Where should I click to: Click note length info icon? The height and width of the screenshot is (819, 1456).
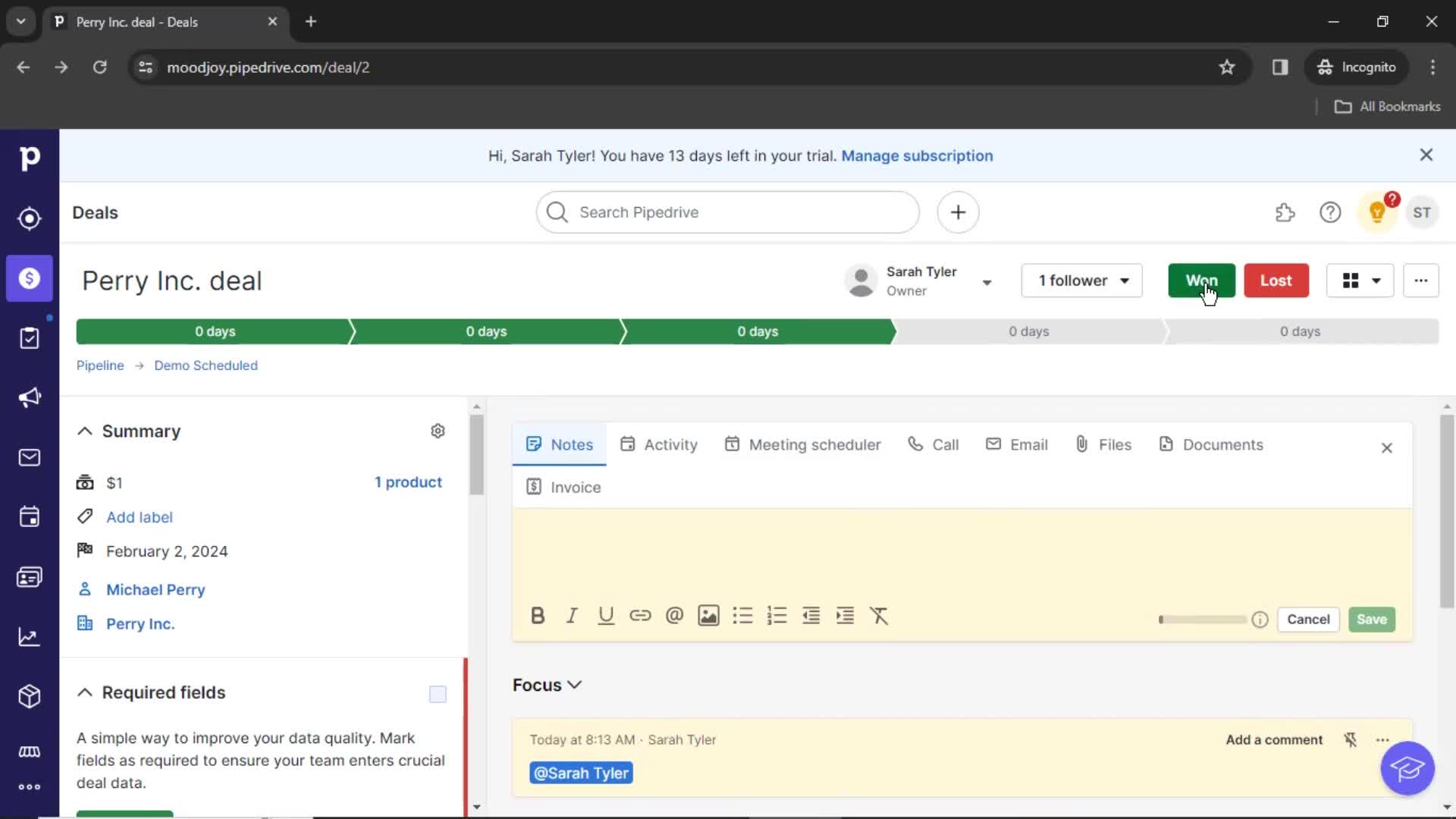click(1260, 620)
